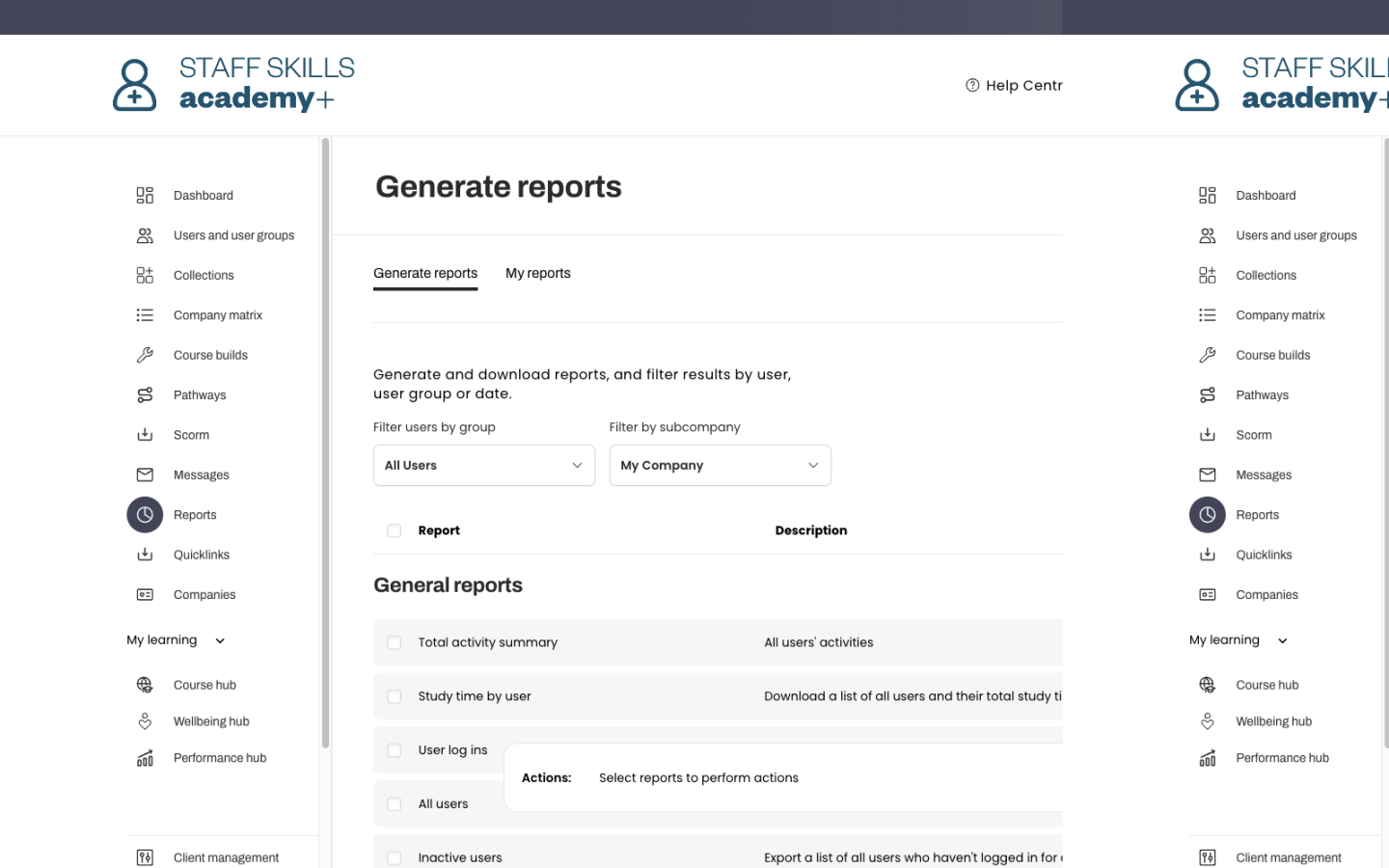This screenshot has width=1389, height=868.
Task: Open Client management in the right-hand page copy
Action: [x=1289, y=857]
